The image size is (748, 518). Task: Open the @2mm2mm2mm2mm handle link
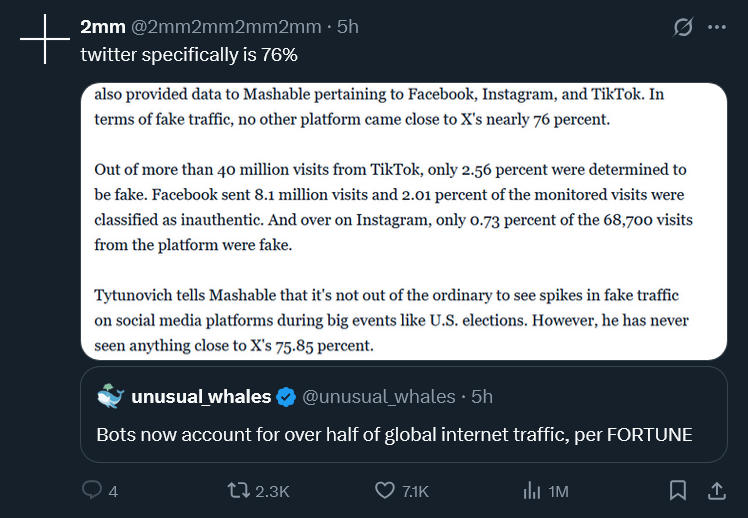point(226,27)
